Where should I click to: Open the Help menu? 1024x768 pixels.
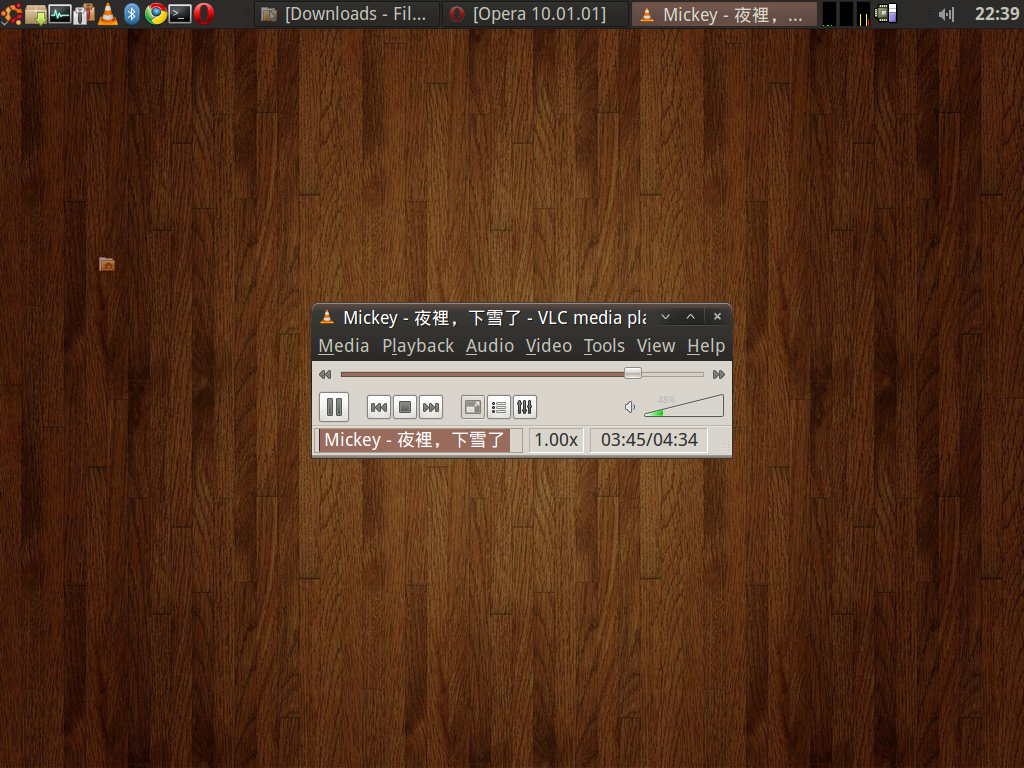click(x=706, y=345)
